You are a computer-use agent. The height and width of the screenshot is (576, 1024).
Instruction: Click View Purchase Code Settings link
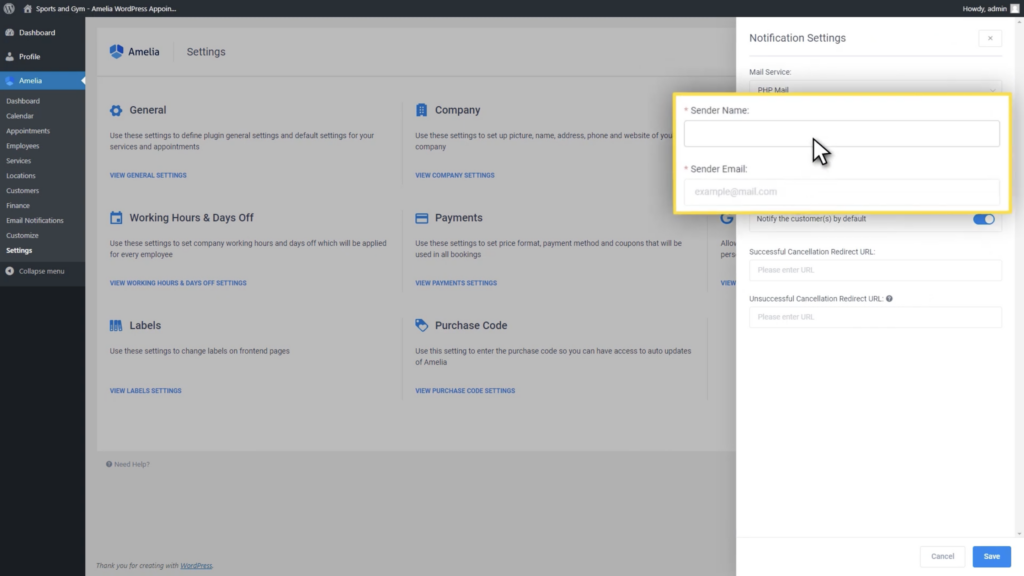pyautogui.click(x=465, y=391)
